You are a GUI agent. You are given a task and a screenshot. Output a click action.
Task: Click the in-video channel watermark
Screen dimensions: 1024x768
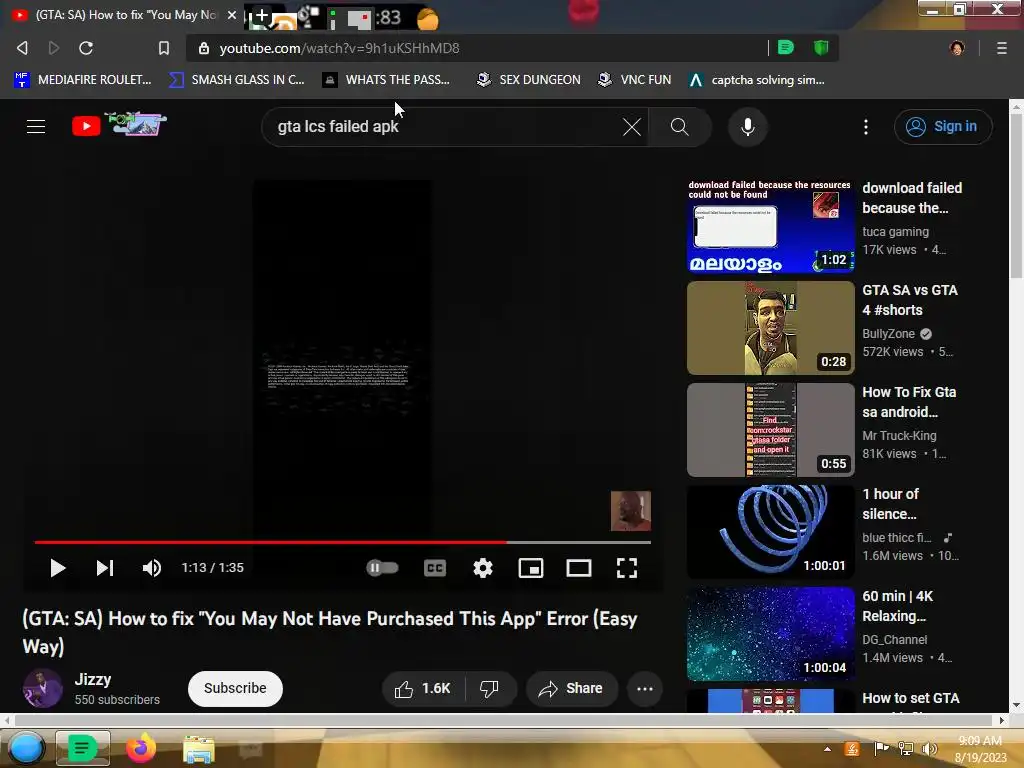[630, 511]
